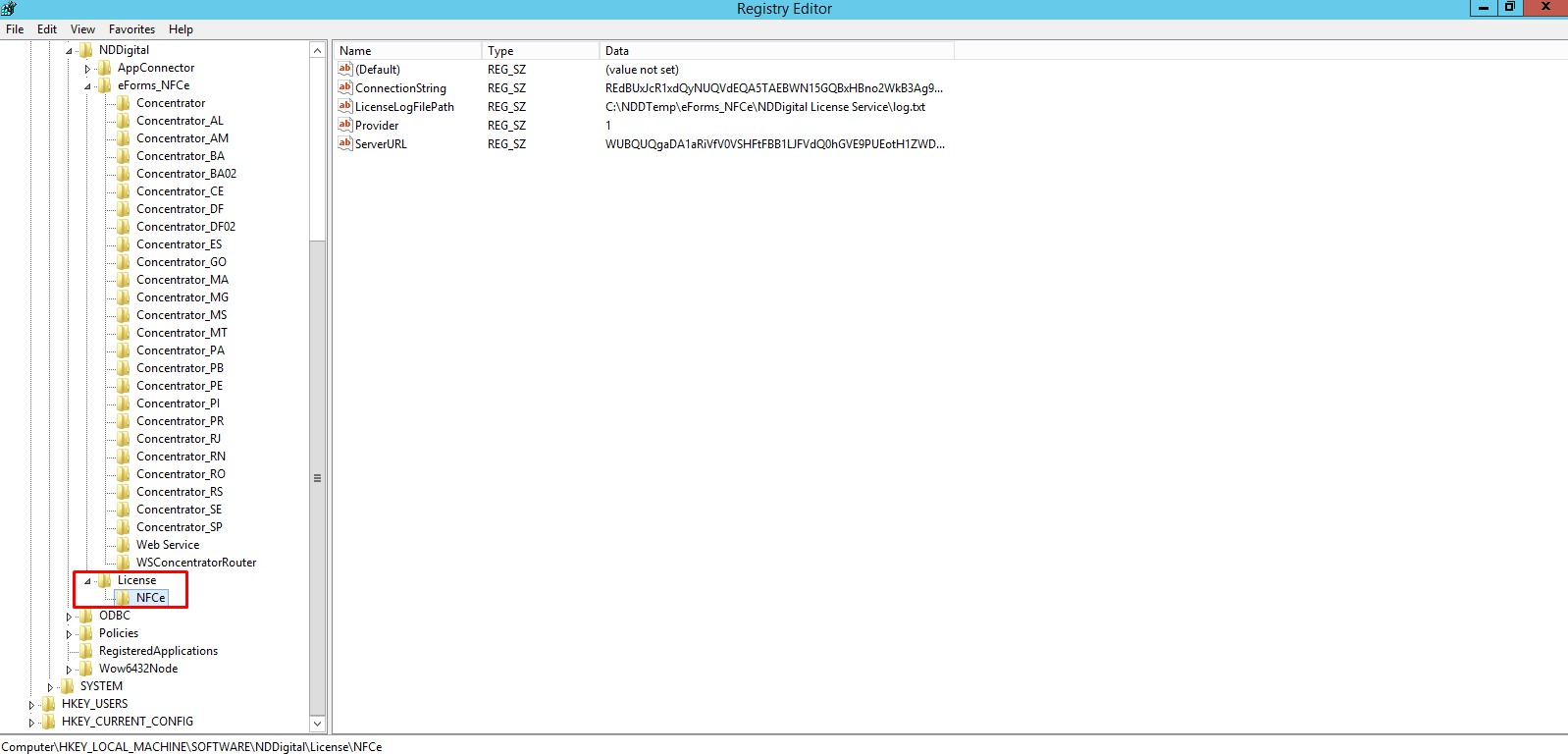Open the Favorites menu
Image resolution: width=1568 pixels, height=754 pixels.
click(x=131, y=29)
